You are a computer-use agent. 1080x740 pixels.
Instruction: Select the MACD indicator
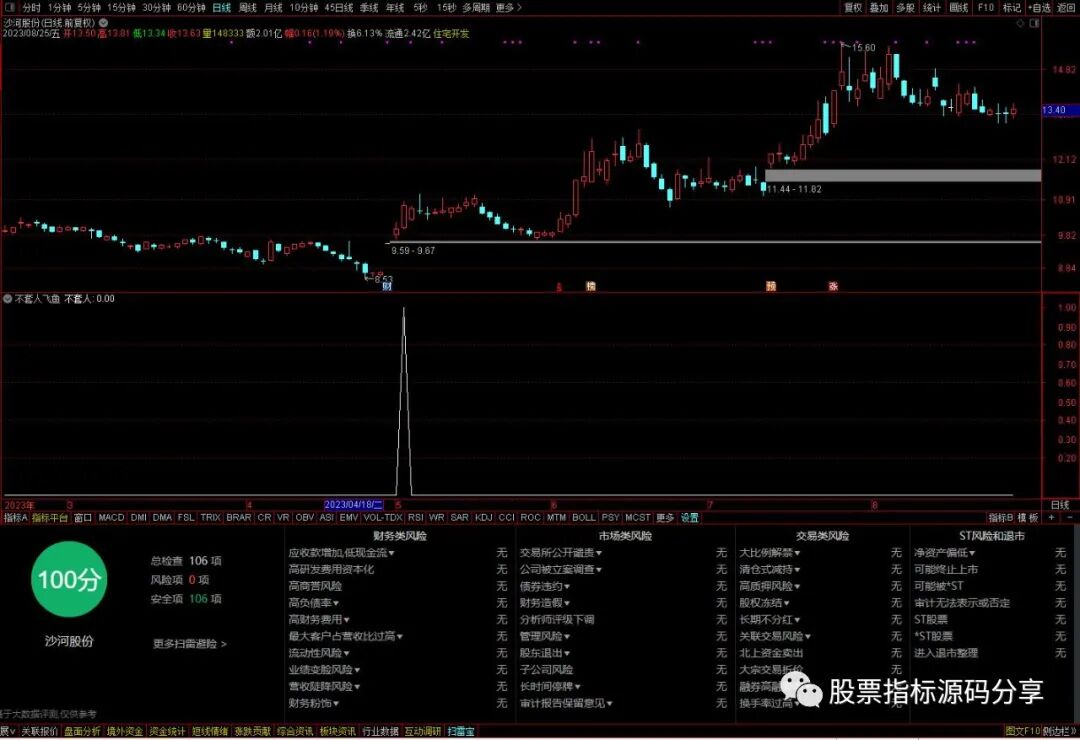[x=111, y=517]
